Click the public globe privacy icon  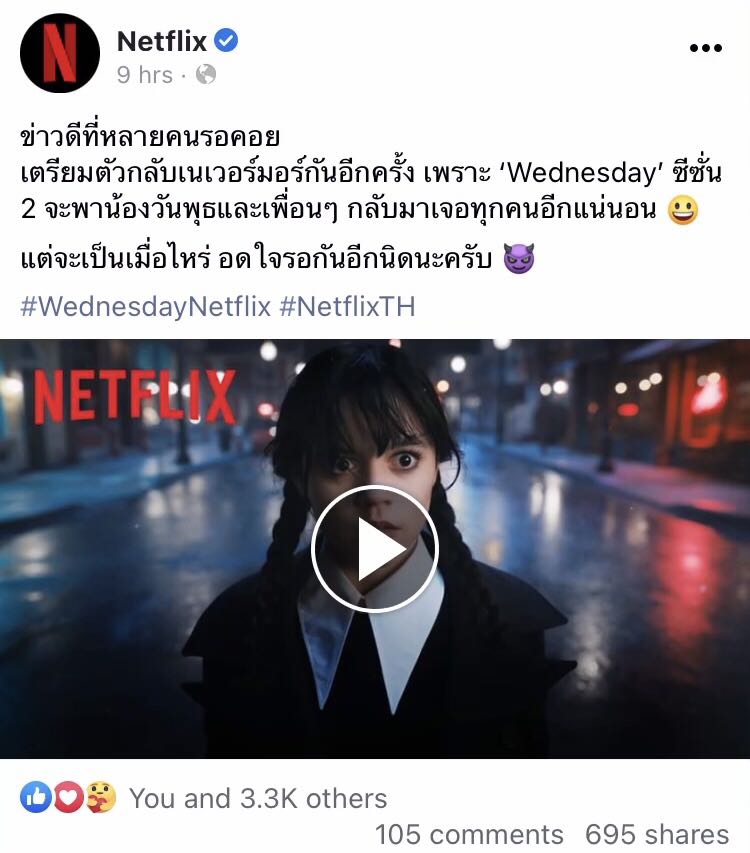206,75
